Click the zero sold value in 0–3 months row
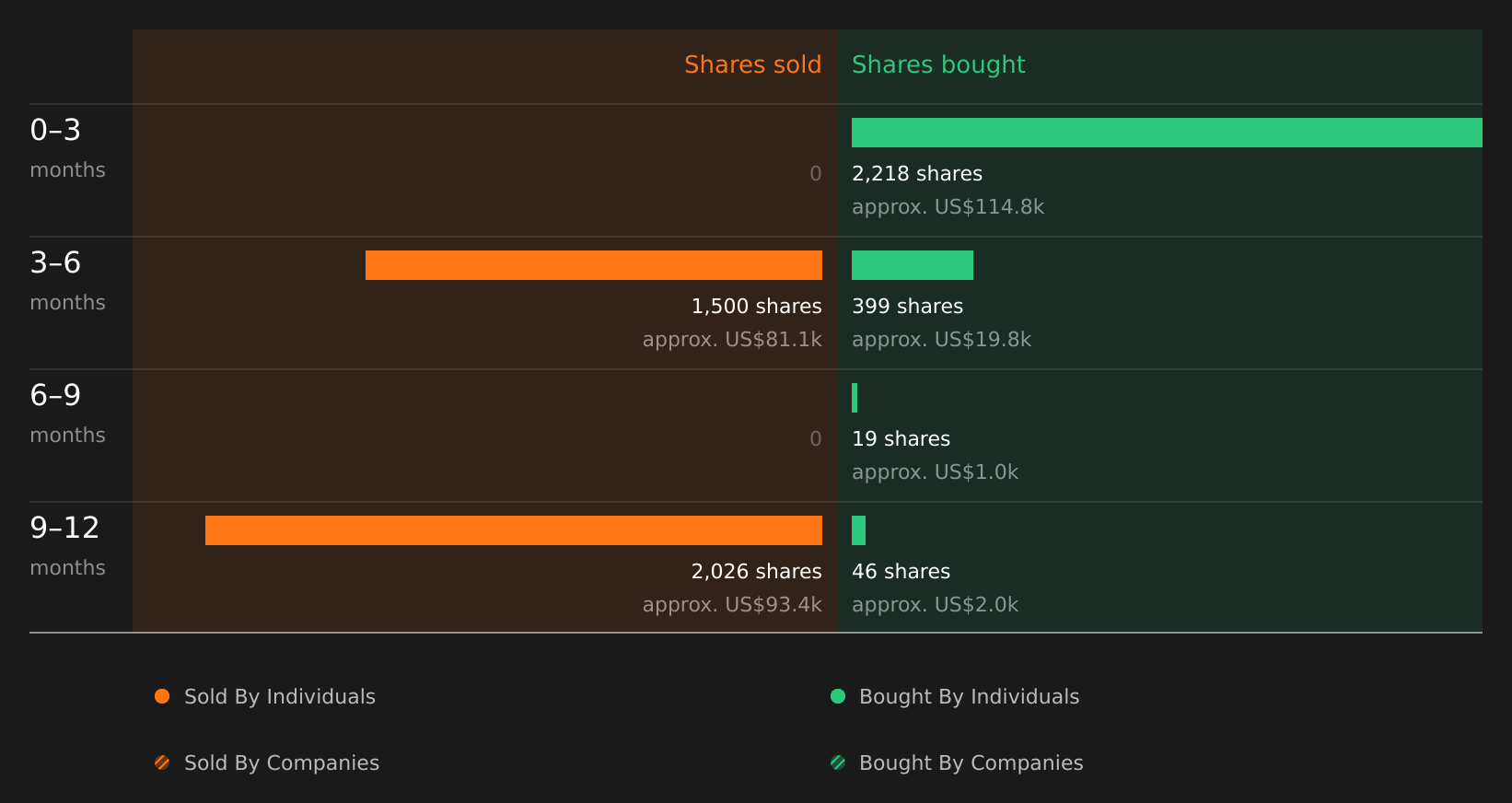The width and height of the screenshot is (1512, 803). 816,173
